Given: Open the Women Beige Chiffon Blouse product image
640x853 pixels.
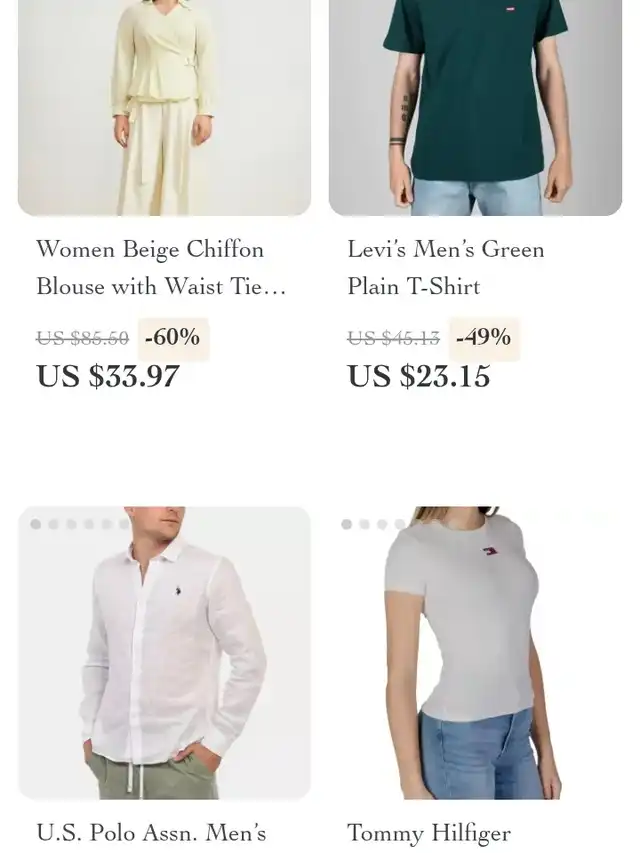Looking at the screenshot, I should (164, 108).
